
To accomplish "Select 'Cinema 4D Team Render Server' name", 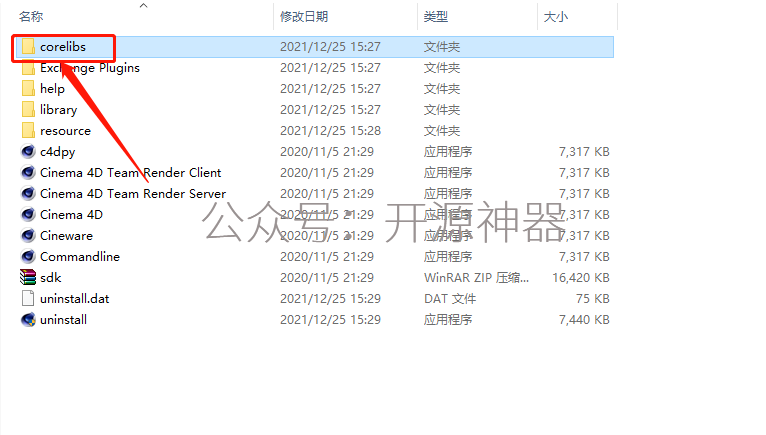I will 133,194.
